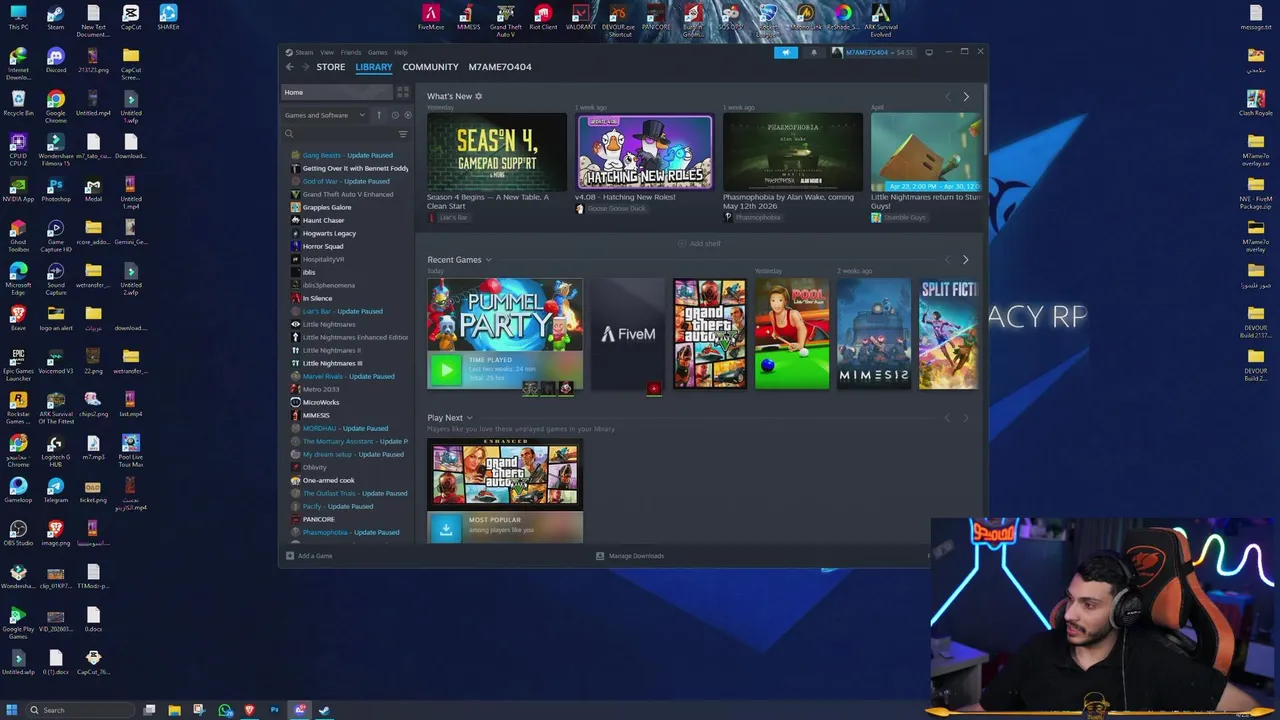Image resolution: width=1280 pixels, height=720 pixels.
Task: Open the Friends menu
Action: 351,52
